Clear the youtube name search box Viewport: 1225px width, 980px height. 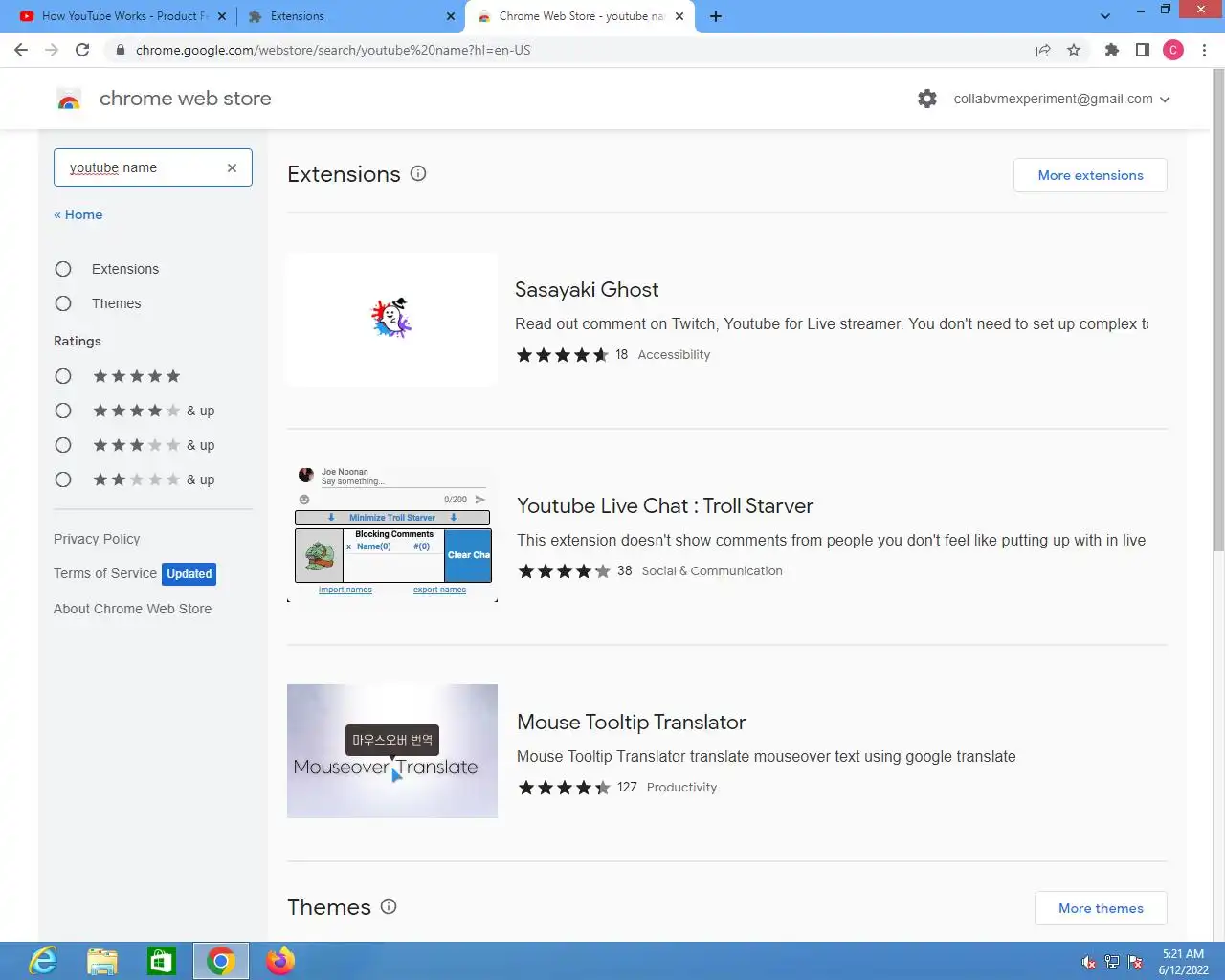pos(232,167)
